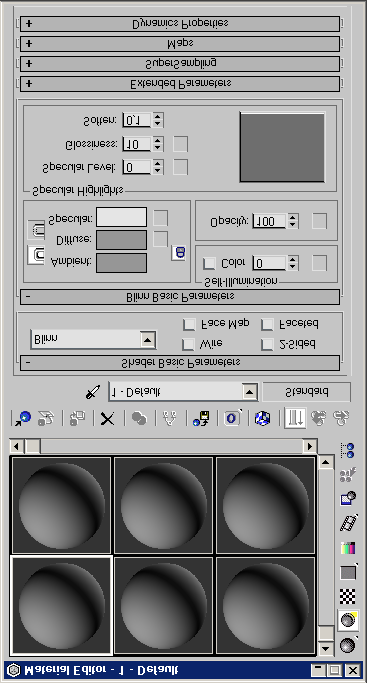
Task: Enable the 2-Sided checkbox
Action: pyautogui.click(x=267, y=344)
